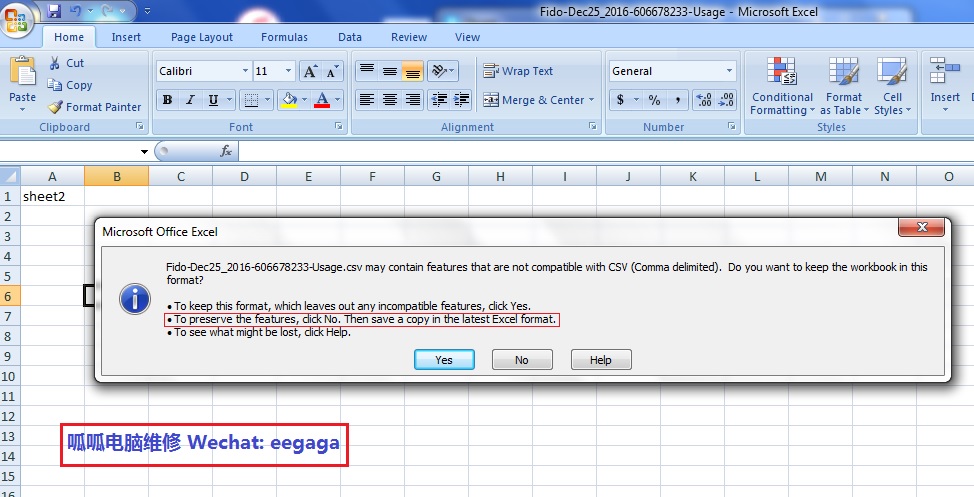Align text right

[412, 99]
